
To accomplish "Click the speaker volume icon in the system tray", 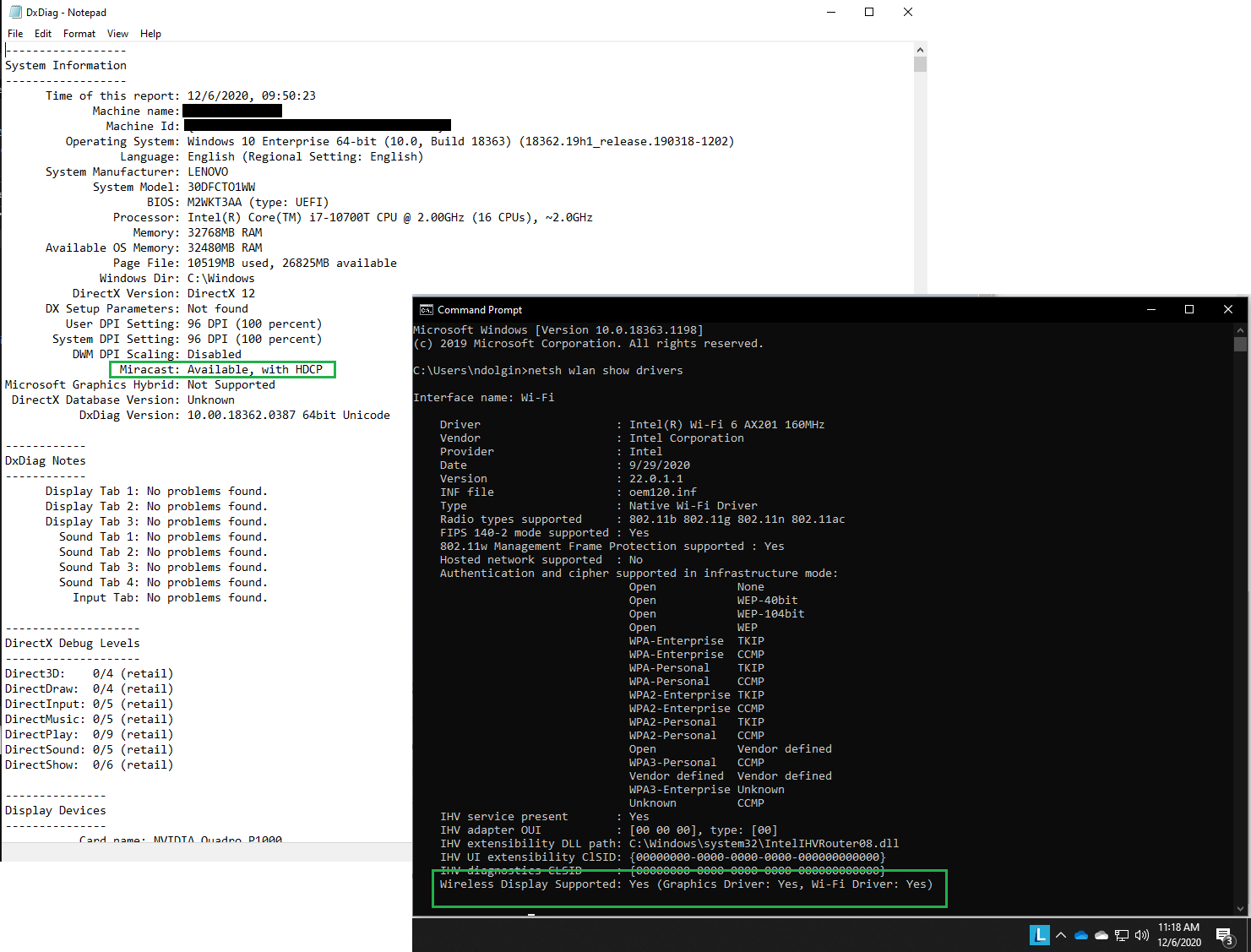I will click(1142, 935).
